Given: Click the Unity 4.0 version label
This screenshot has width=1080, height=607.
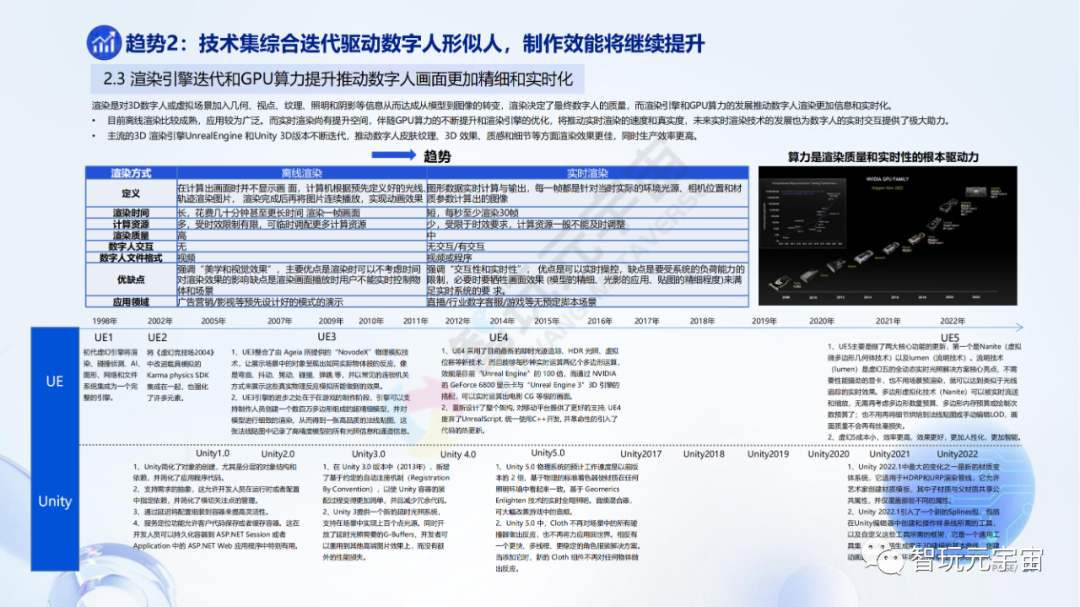Looking at the screenshot, I should (x=458, y=455).
